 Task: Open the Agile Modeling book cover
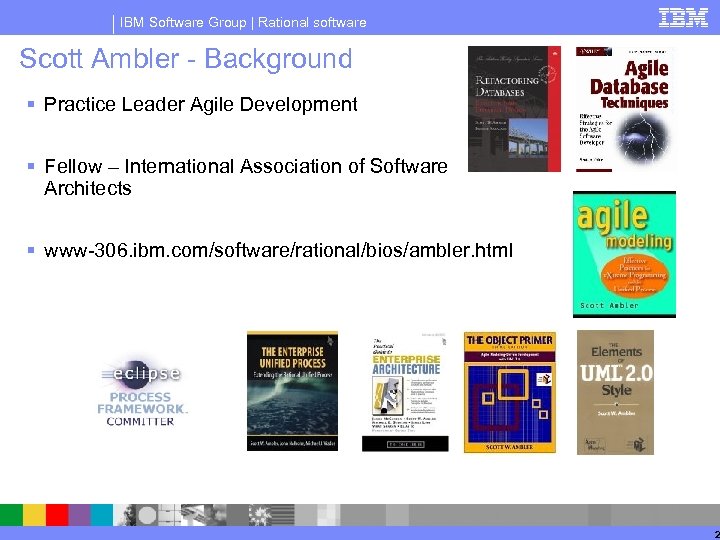[624, 254]
